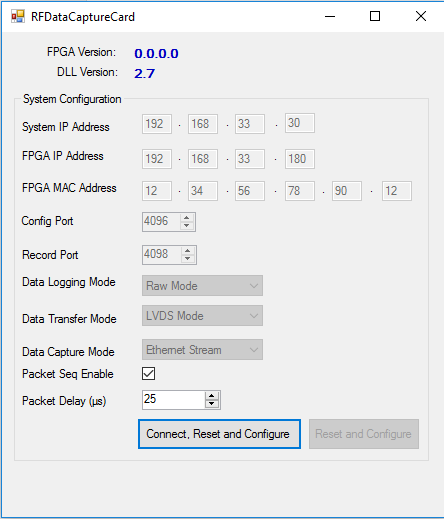
Task: Click FPGA IP Address last octet 180 field
Action: coord(300,159)
